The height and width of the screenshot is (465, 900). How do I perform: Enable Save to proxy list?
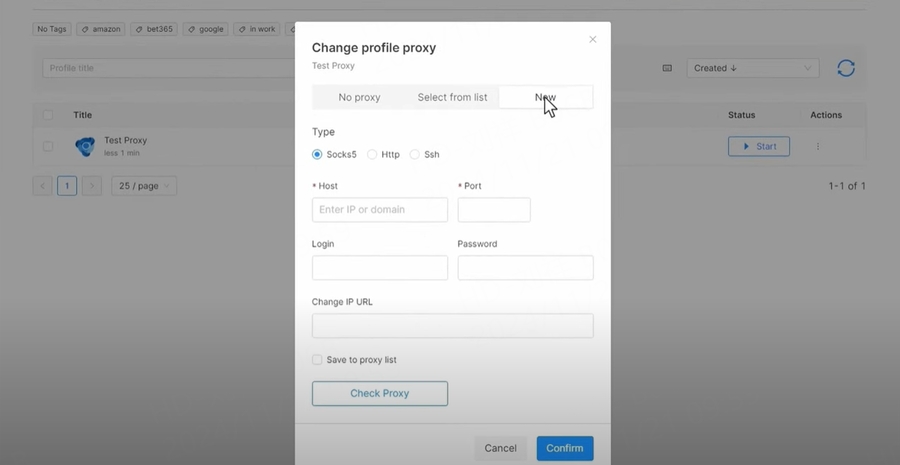click(x=317, y=360)
